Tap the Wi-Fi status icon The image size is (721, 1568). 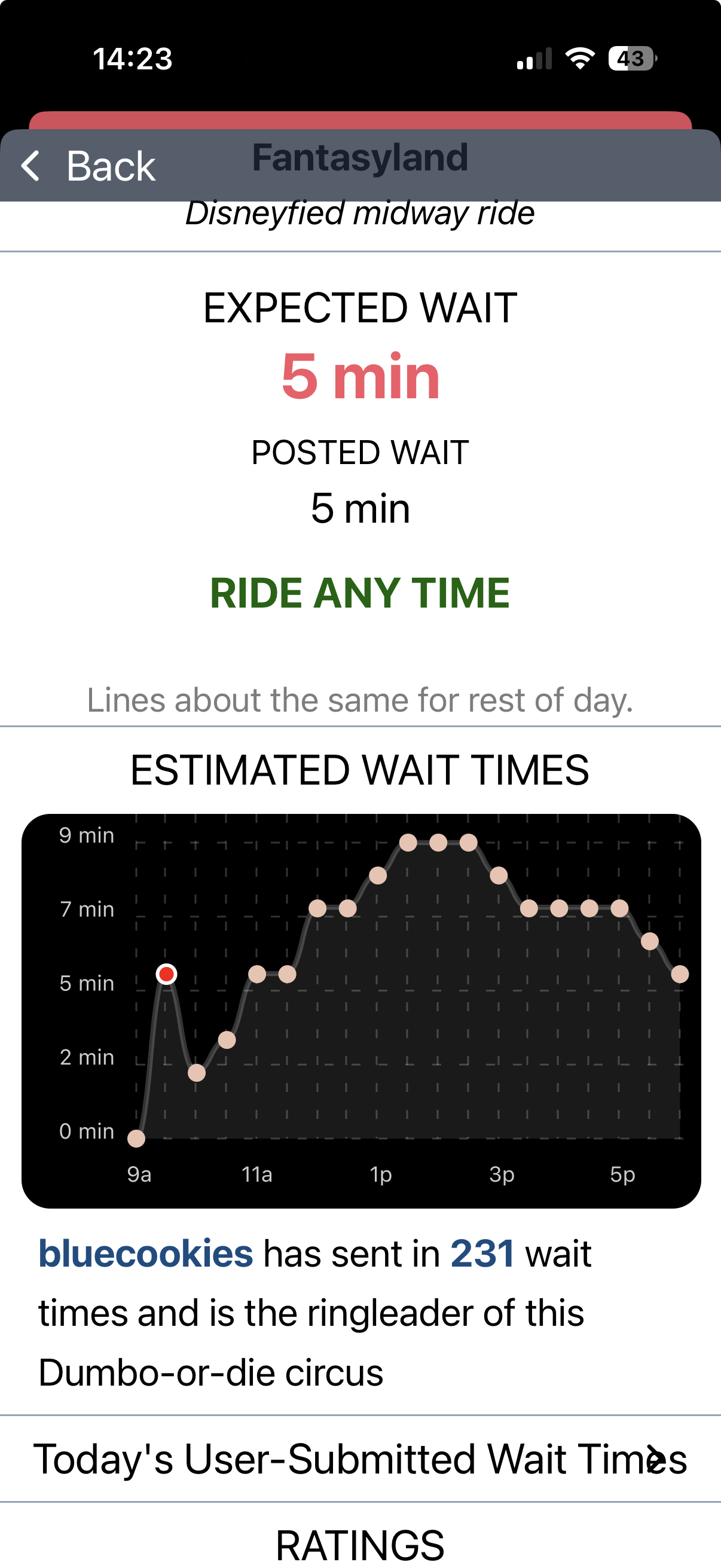point(580,59)
